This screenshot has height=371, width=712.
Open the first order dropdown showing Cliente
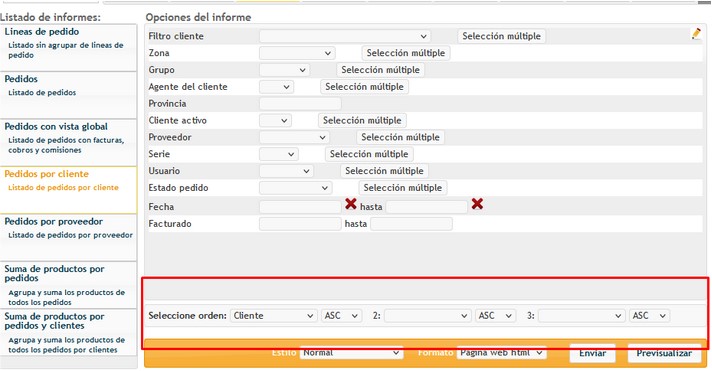coord(273,316)
